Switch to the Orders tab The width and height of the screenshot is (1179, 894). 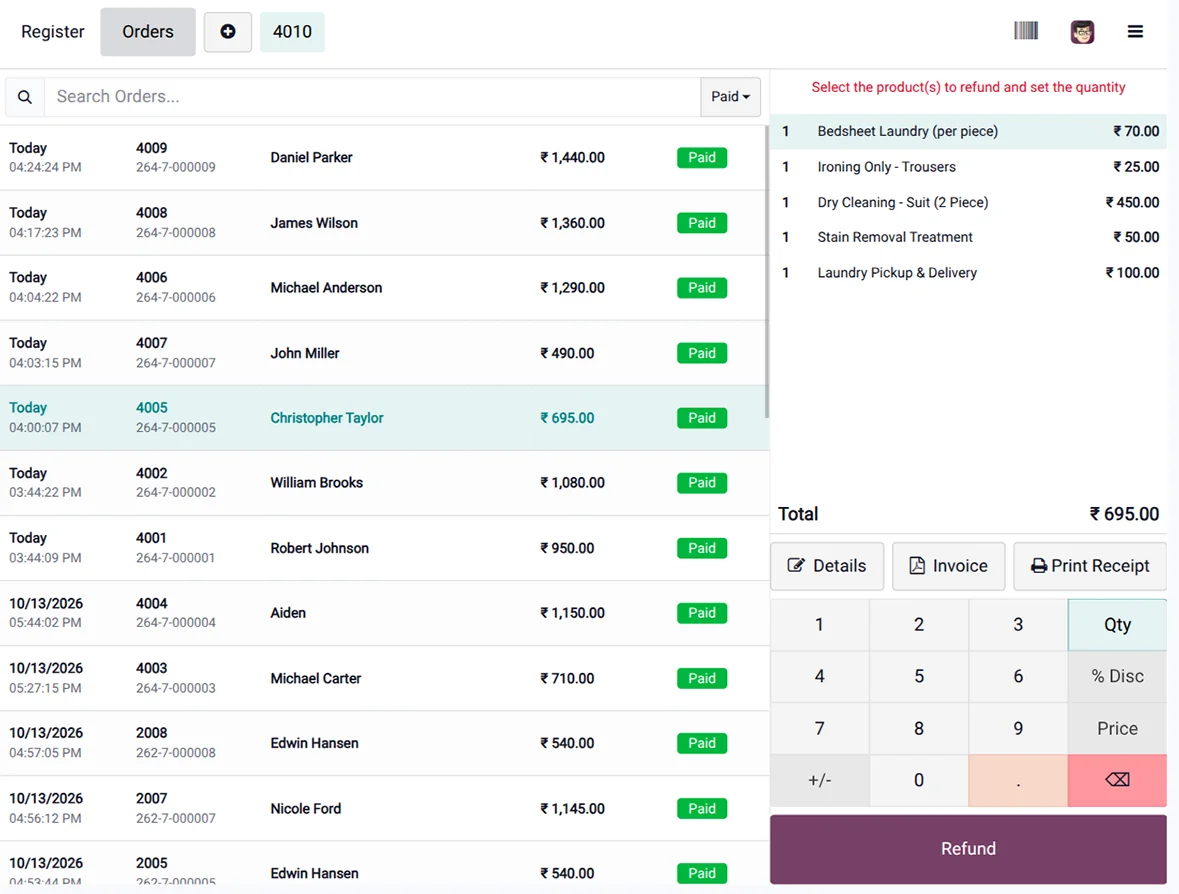tap(148, 32)
